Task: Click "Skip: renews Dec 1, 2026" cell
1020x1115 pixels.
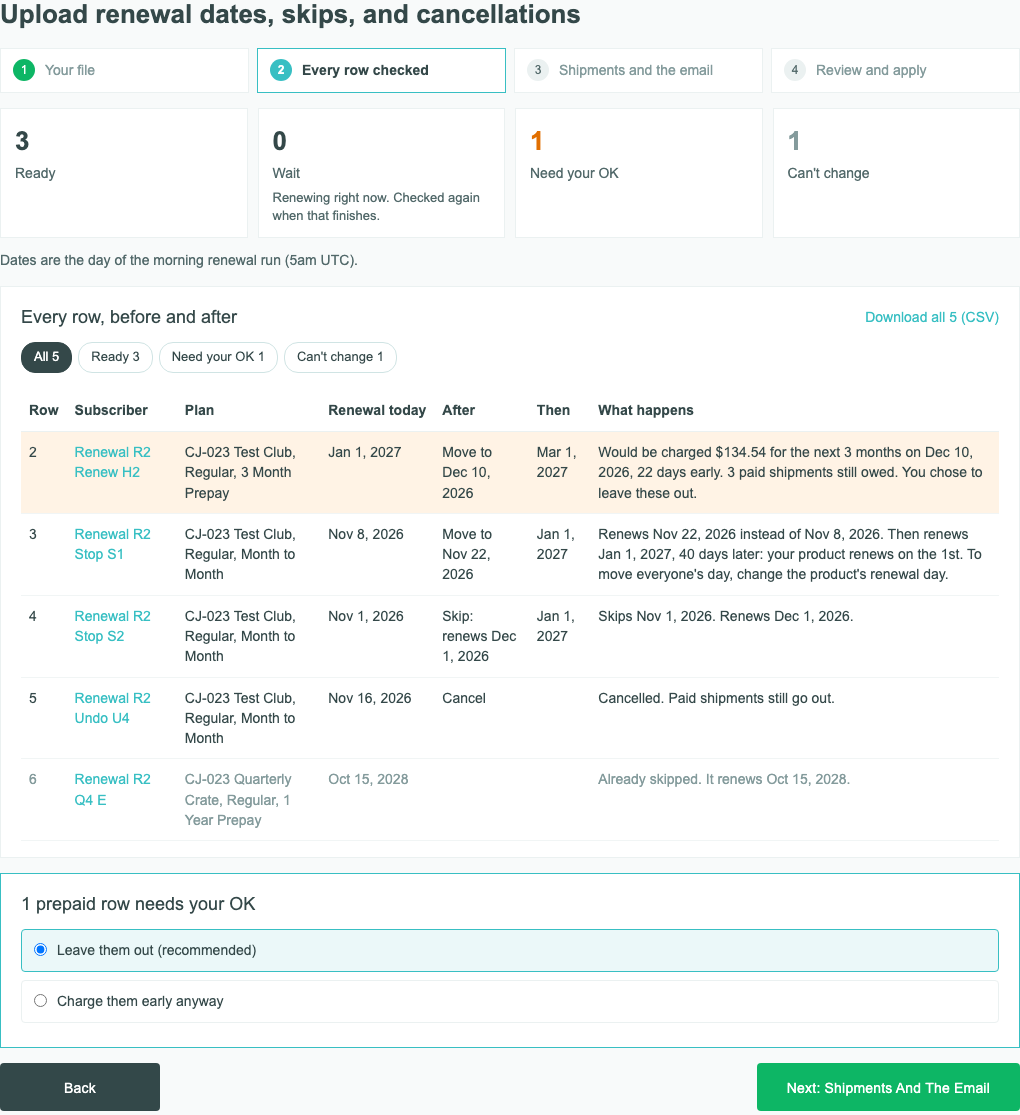Action: (x=479, y=636)
